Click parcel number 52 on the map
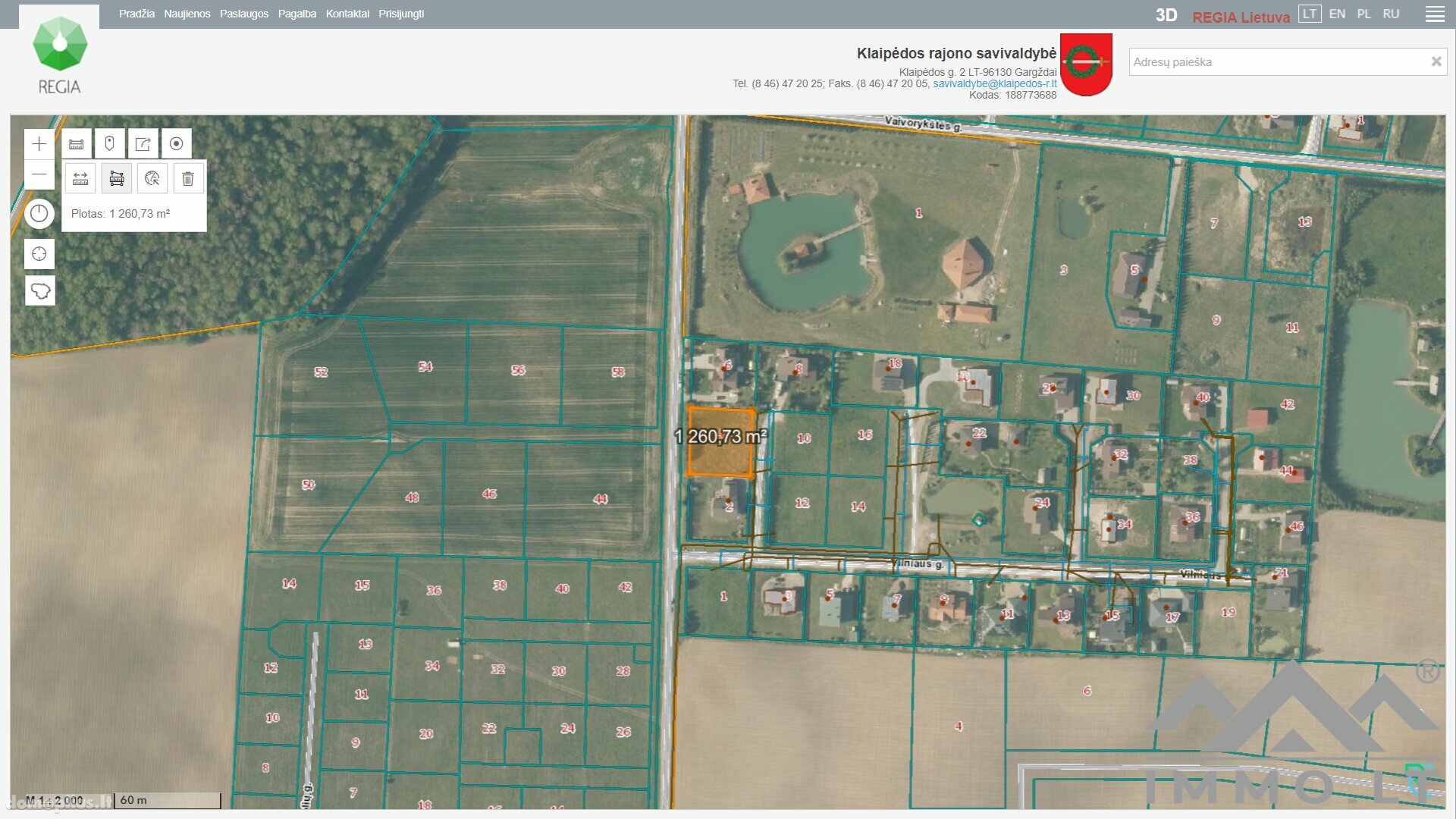Image resolution: width=1456 pixels, height=819 pixels. [321, 372]
